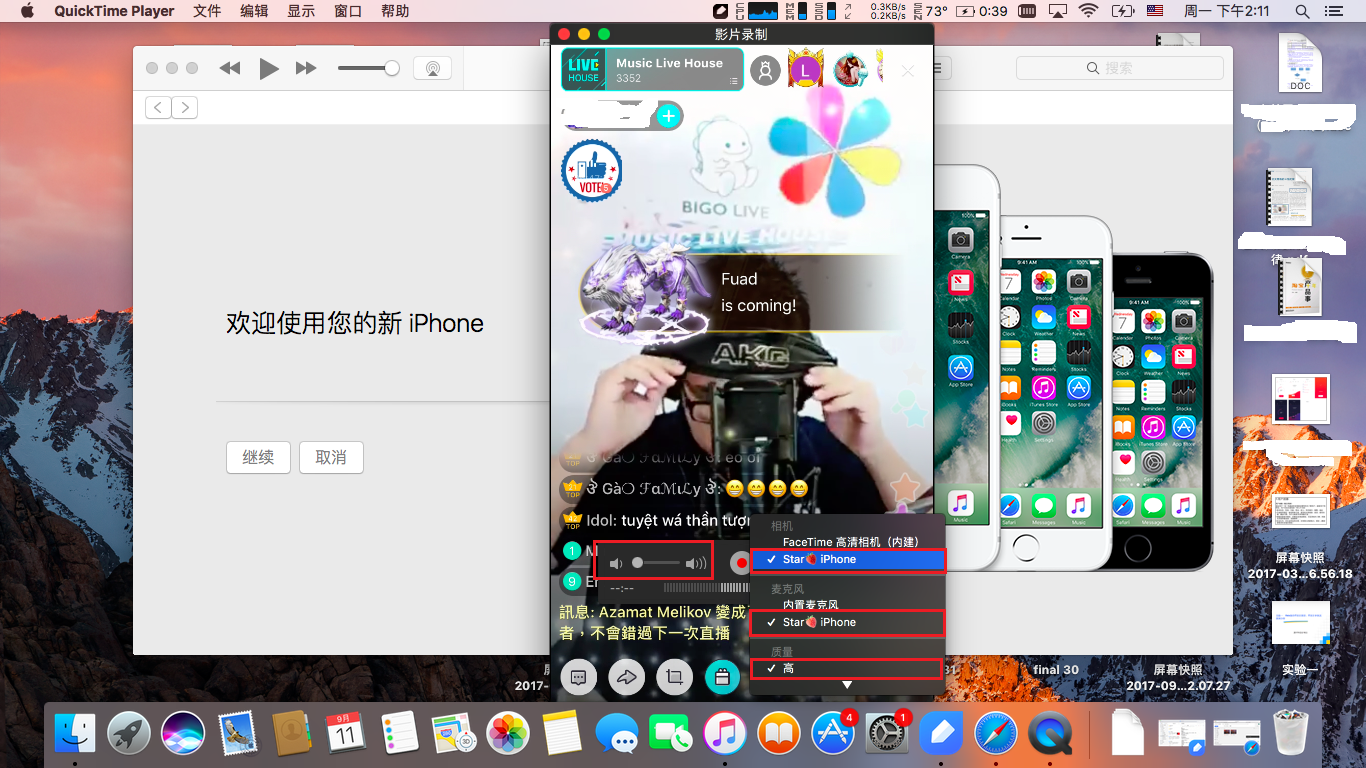The image size is (1366, 768).
Task: Adjust the QuickTime recording volume slider
Action: click(656, 563)
